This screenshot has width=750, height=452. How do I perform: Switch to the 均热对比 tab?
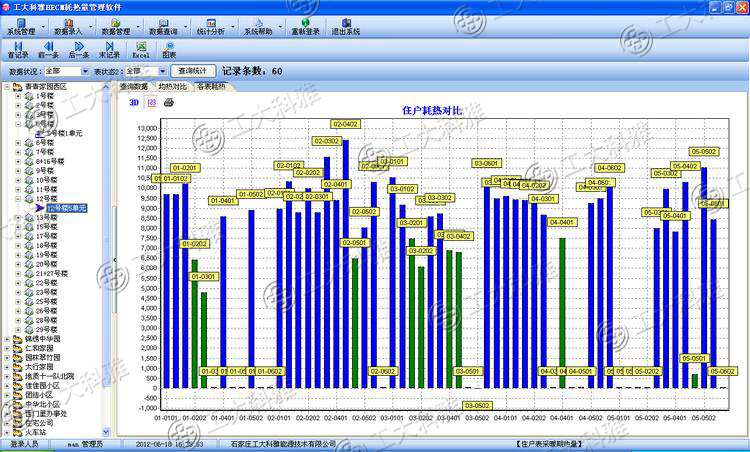coord(172,87)
